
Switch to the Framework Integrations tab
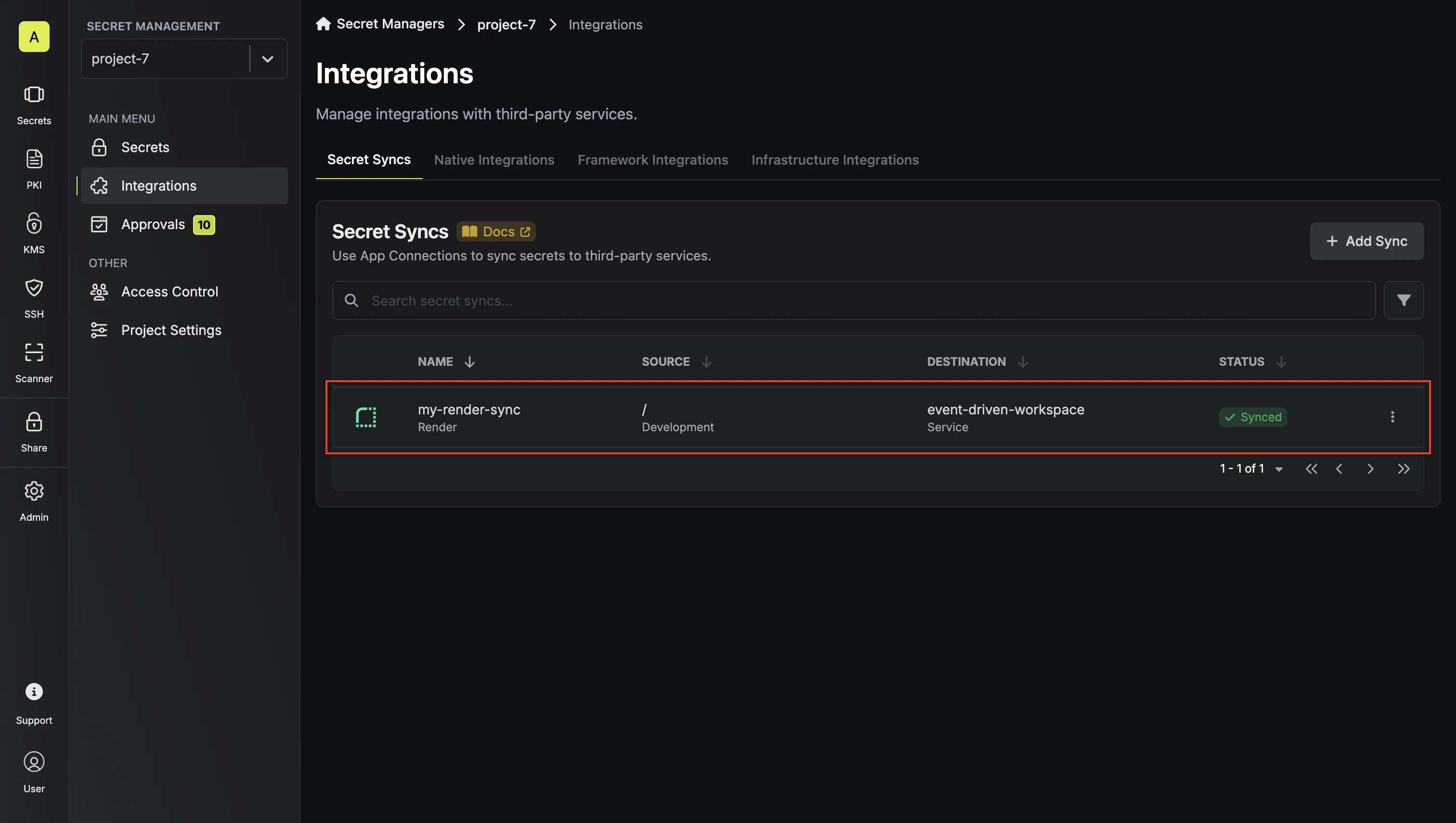point(652,160)
